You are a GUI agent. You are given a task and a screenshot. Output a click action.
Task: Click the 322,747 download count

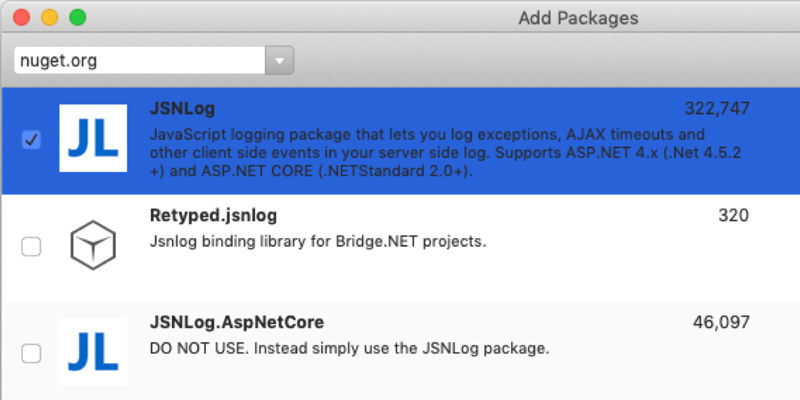[x=717, y=109]
